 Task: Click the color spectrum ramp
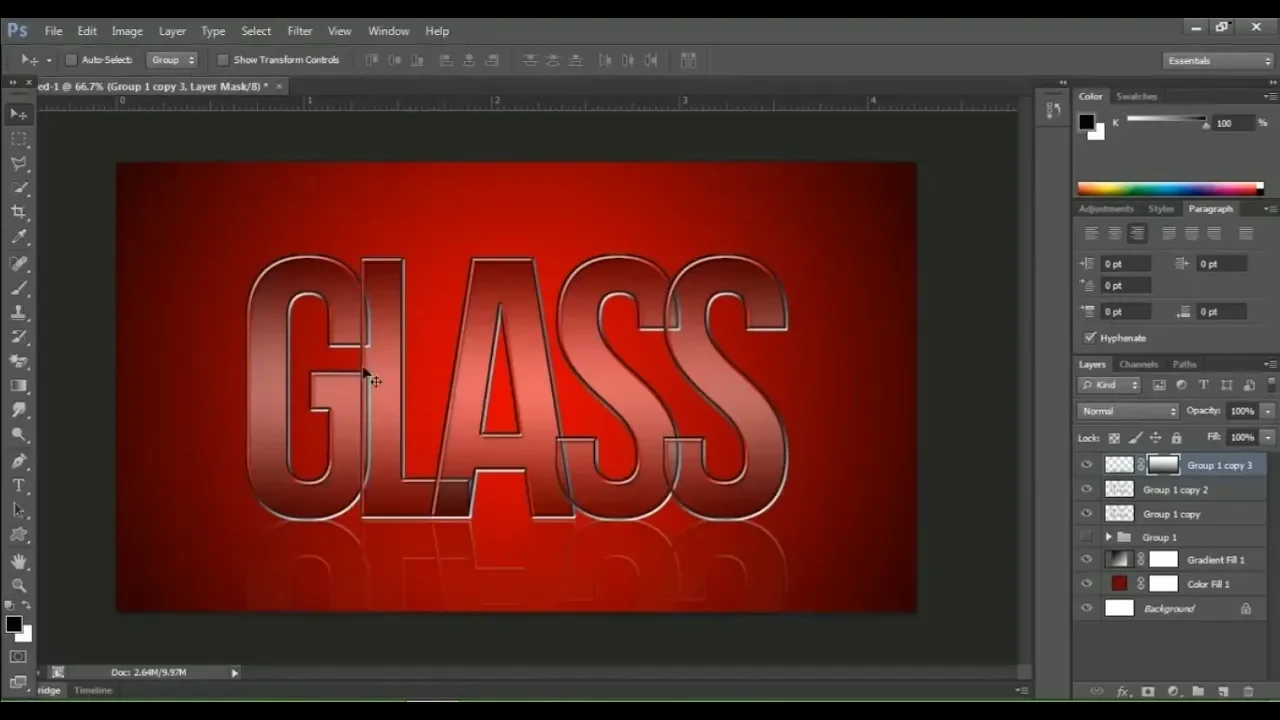pyautogui.click(x=1170, y=188)
